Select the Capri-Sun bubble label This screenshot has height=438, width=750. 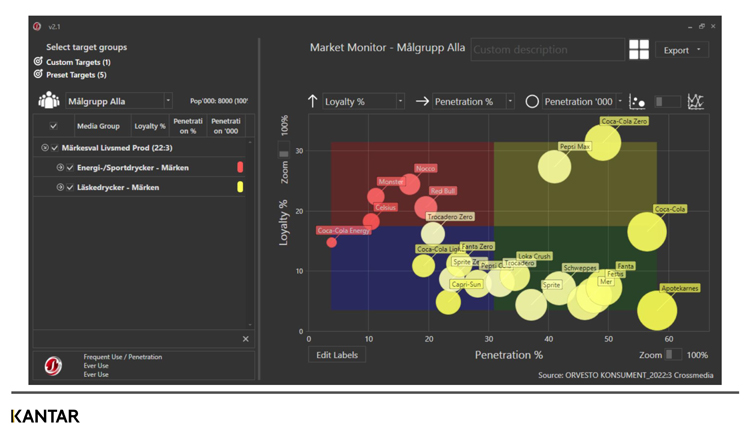466,284
